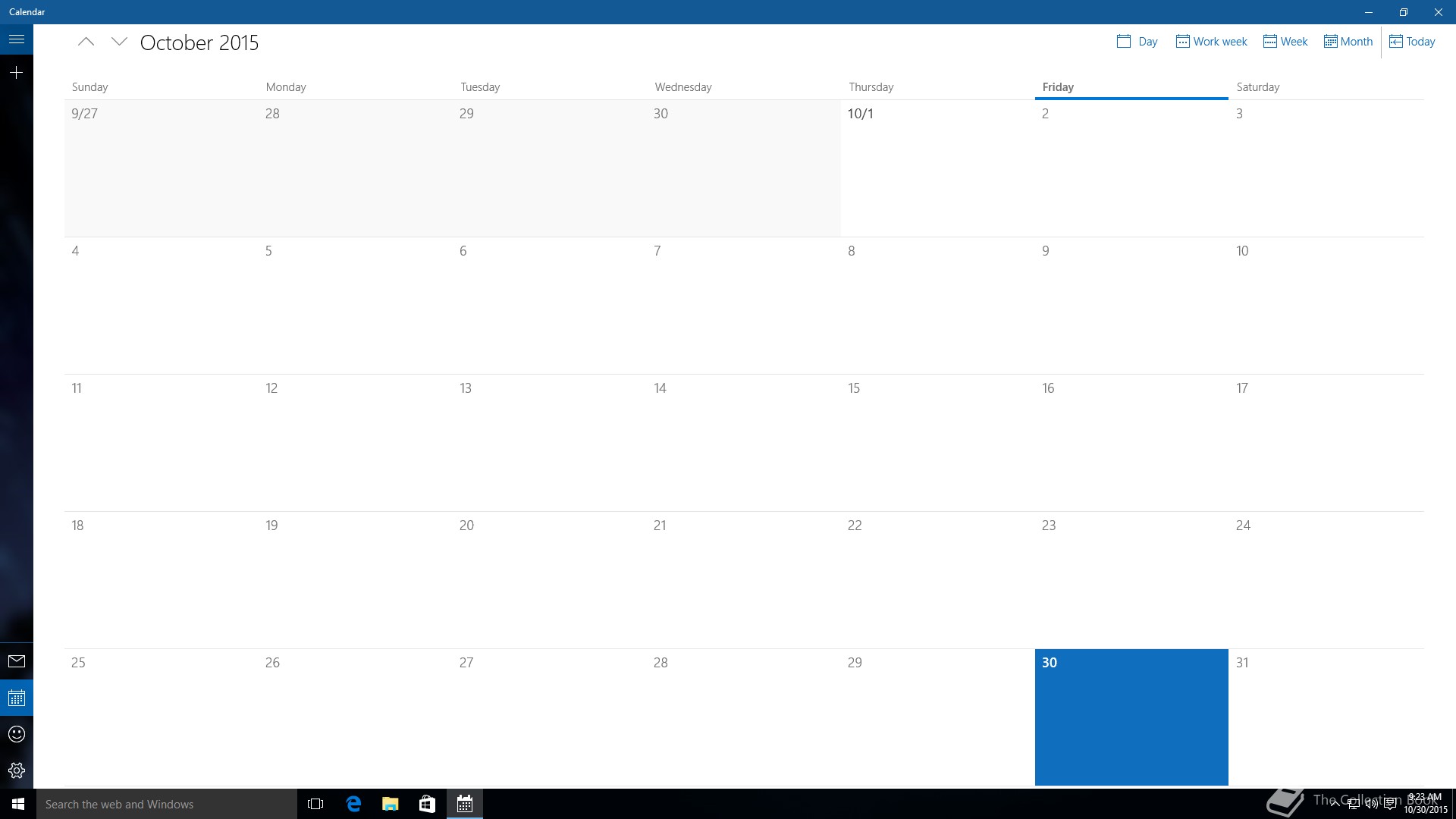Image resolution: width=1456 pixels, height=819 pixels.
Task: Select October 25 cell
Action: 162,717
